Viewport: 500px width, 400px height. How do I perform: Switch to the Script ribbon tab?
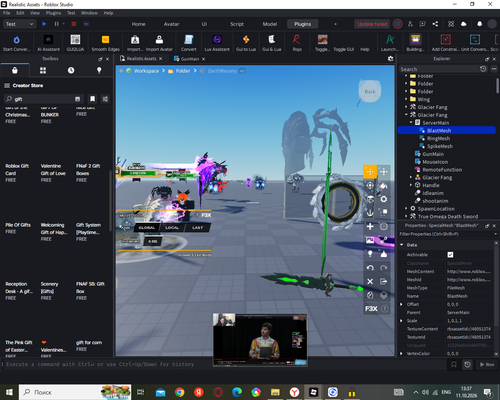(x=237, y=24)
